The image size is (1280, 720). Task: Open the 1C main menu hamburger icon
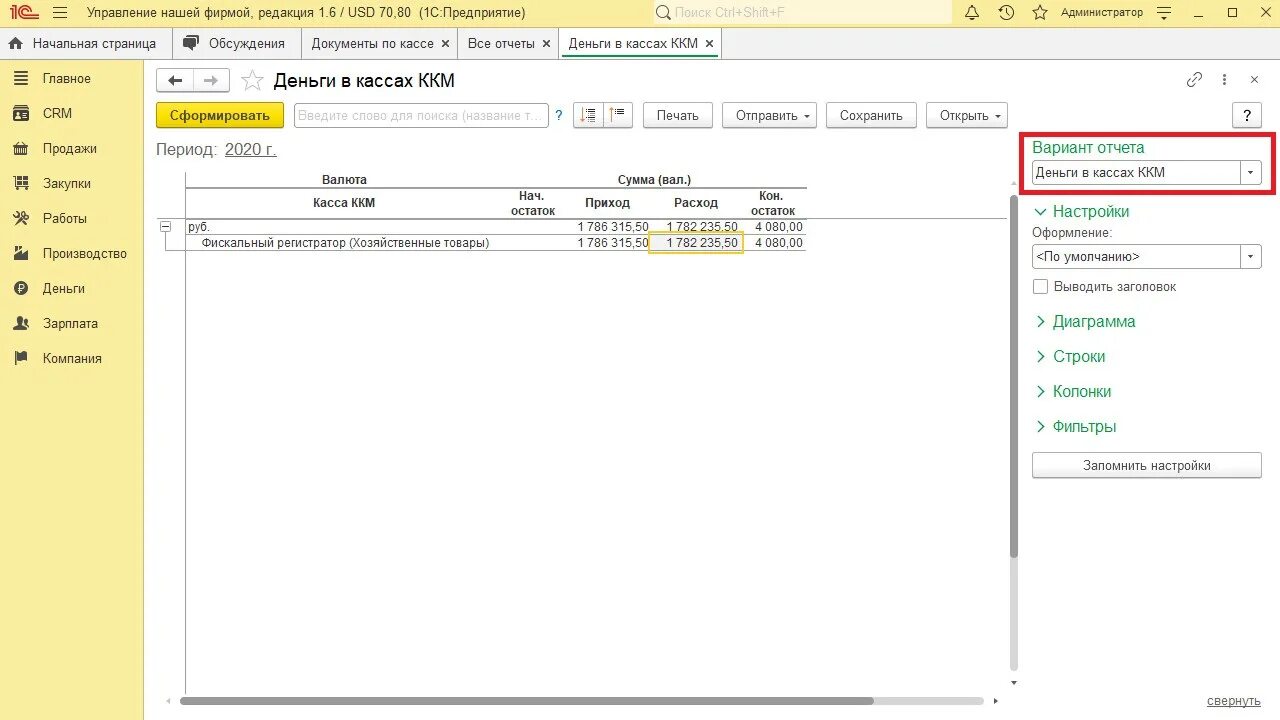(x=60, y=13)
